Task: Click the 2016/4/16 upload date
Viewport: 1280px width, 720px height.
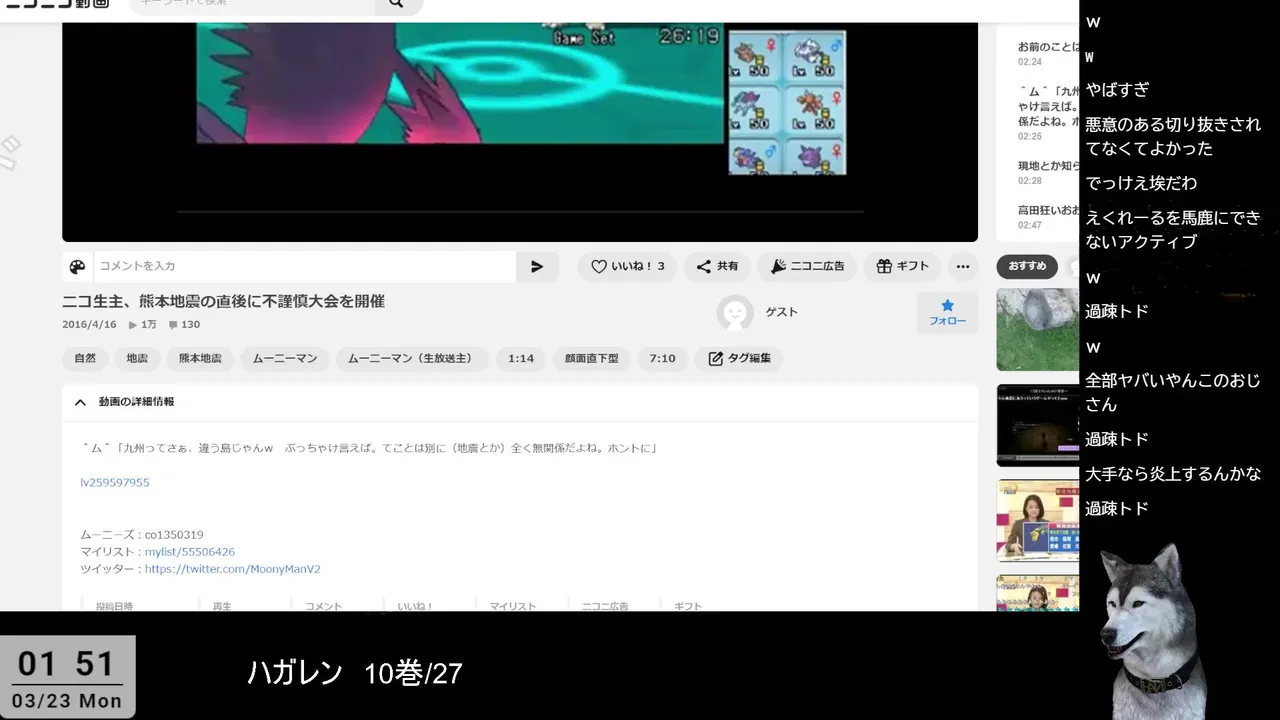Action: tap(89, 325)
